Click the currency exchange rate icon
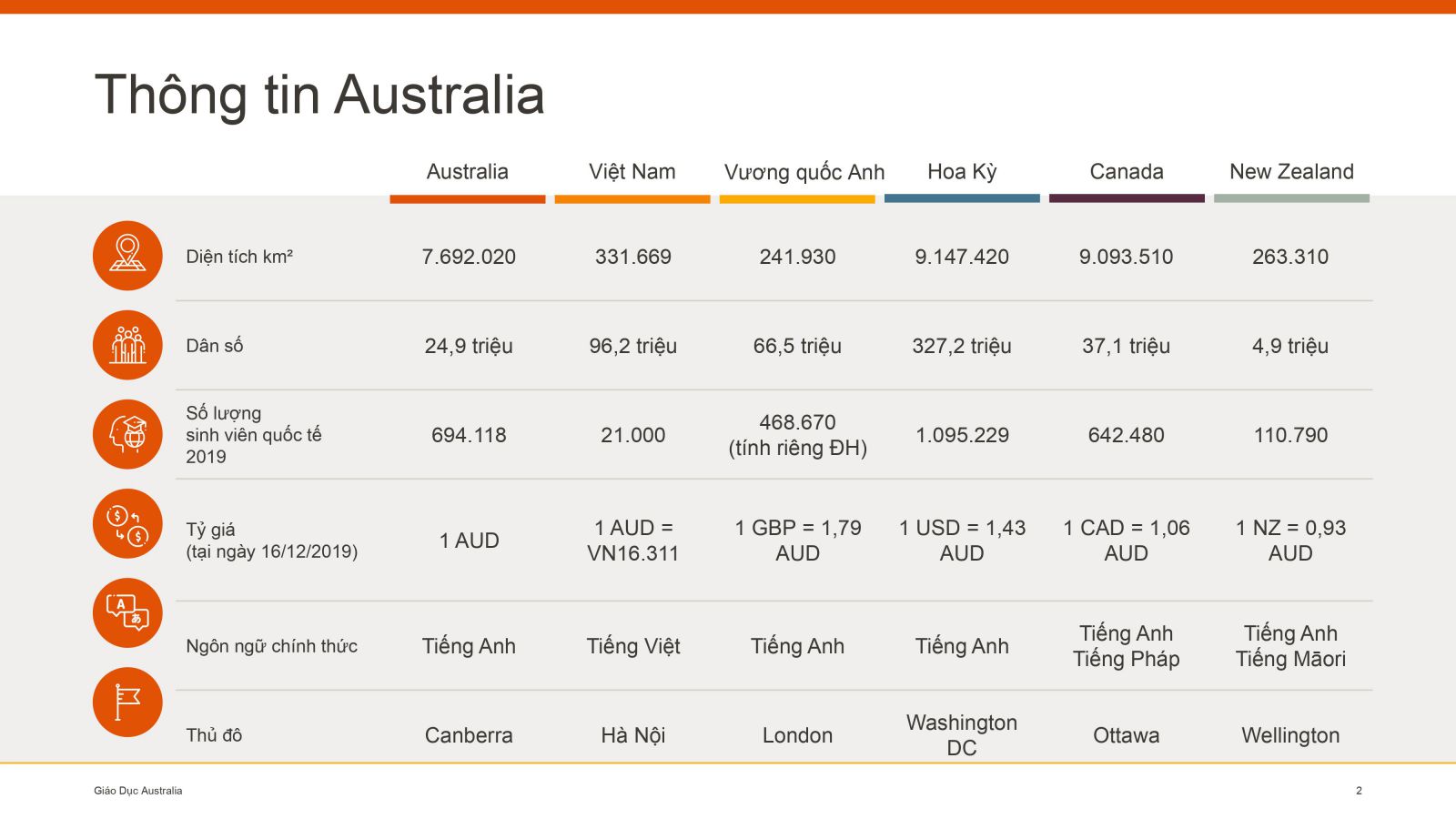Screen dimensions: 1456x819 [x=127, y=523]
